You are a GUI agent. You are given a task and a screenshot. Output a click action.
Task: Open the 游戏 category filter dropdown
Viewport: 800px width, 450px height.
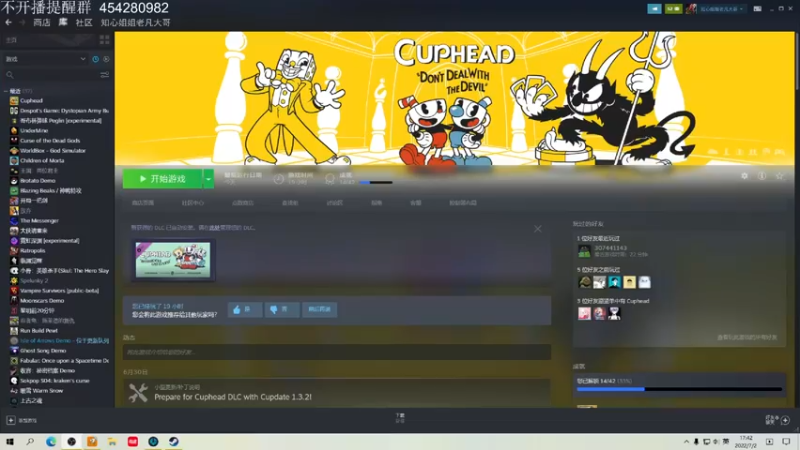tap(45, 59)
